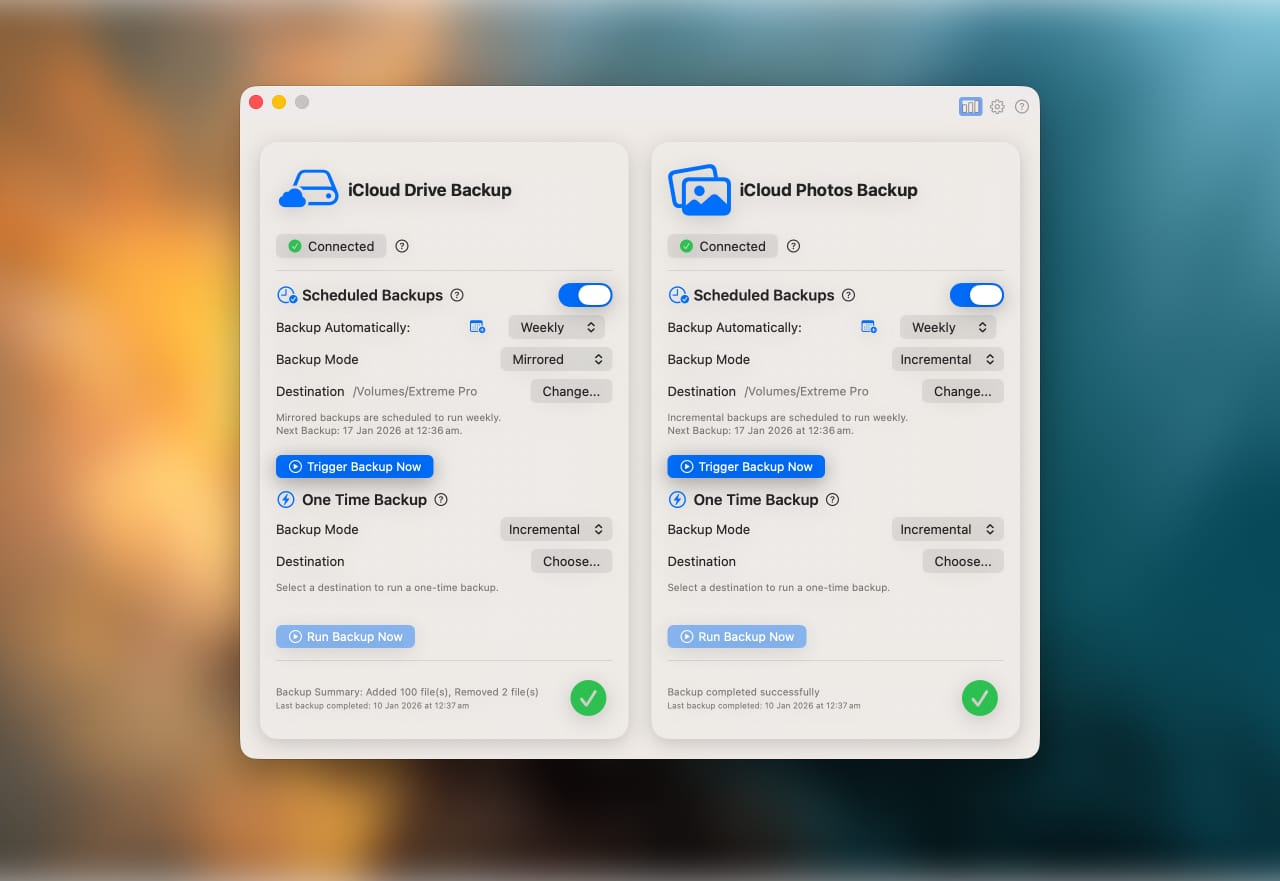The image size is (1280, 881).
Task: Click Drive panel 'Select a destination' hint
Action: pos(387,587)
